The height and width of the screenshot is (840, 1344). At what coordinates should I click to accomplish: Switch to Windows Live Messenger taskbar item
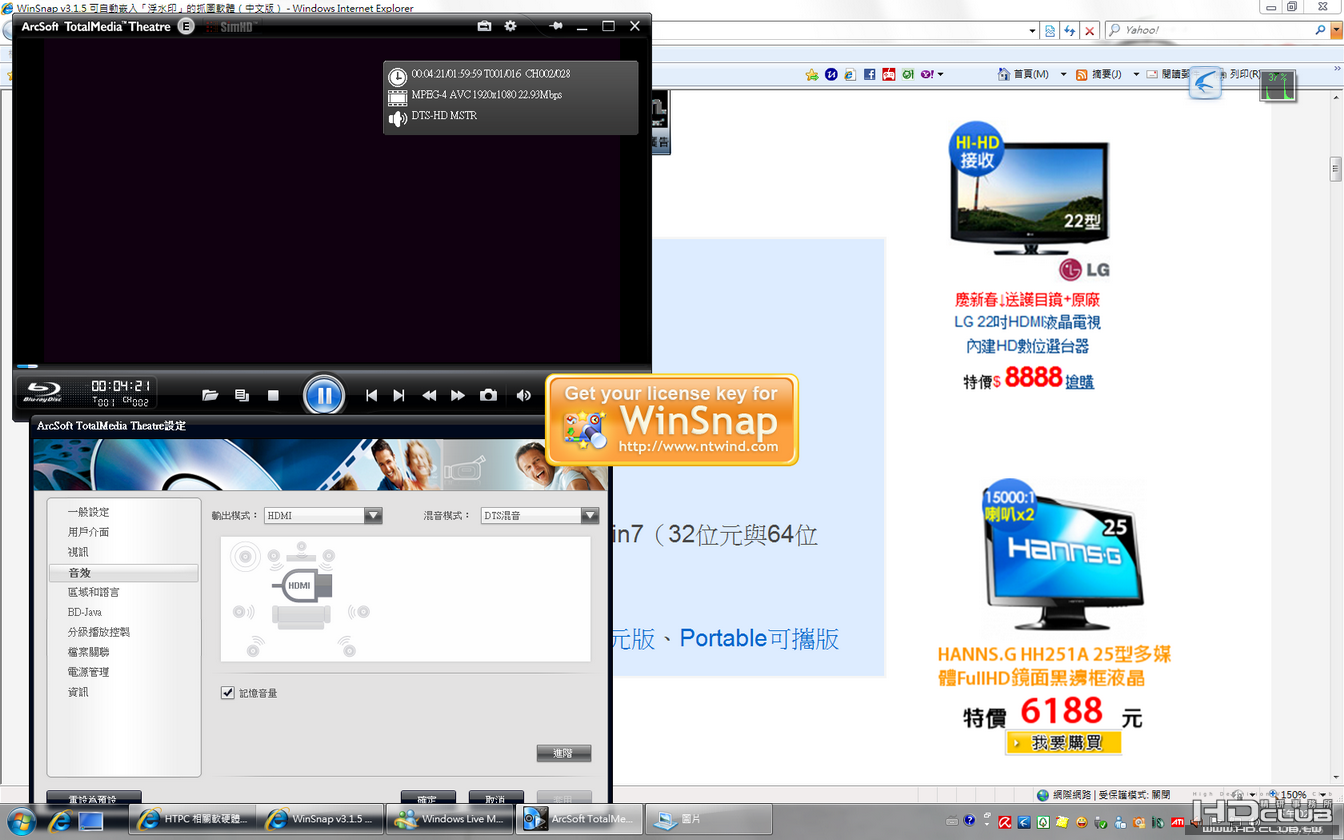coord(451,820)
